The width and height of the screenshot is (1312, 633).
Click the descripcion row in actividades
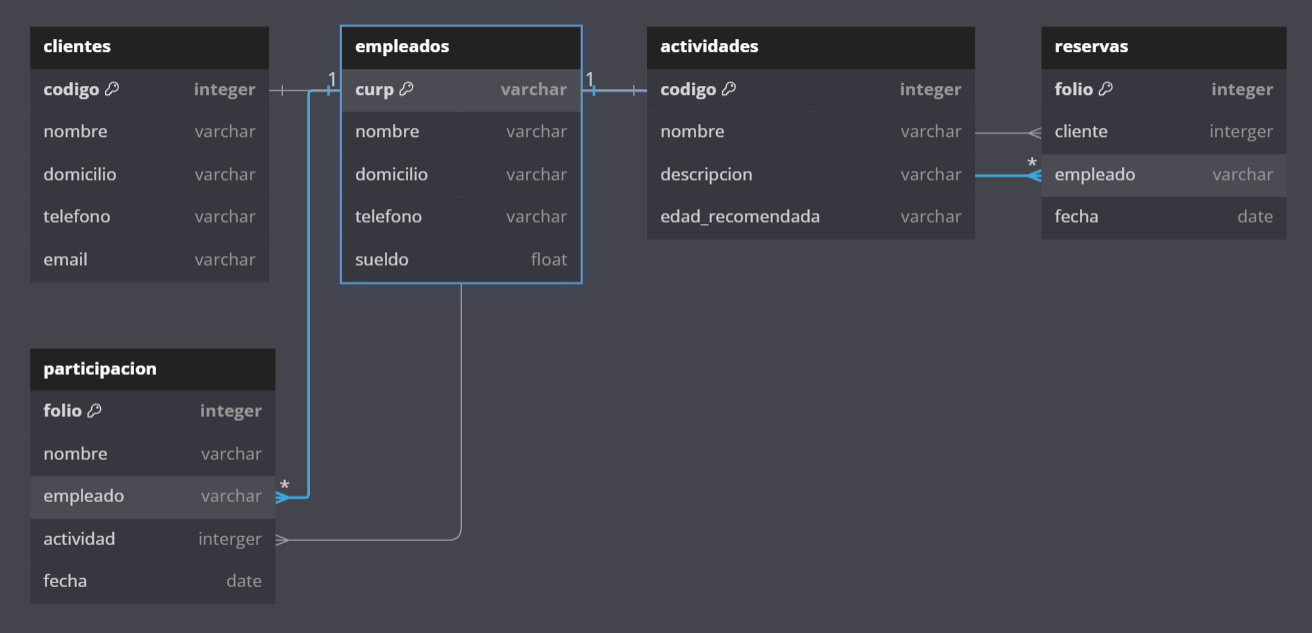[810, 175]
